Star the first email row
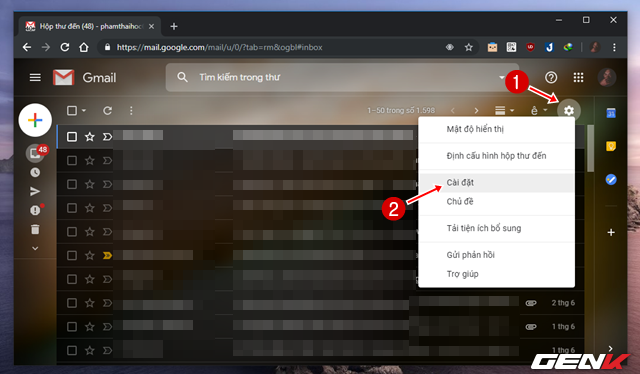This screenshot has width=640, height=374. pos(89,137)
